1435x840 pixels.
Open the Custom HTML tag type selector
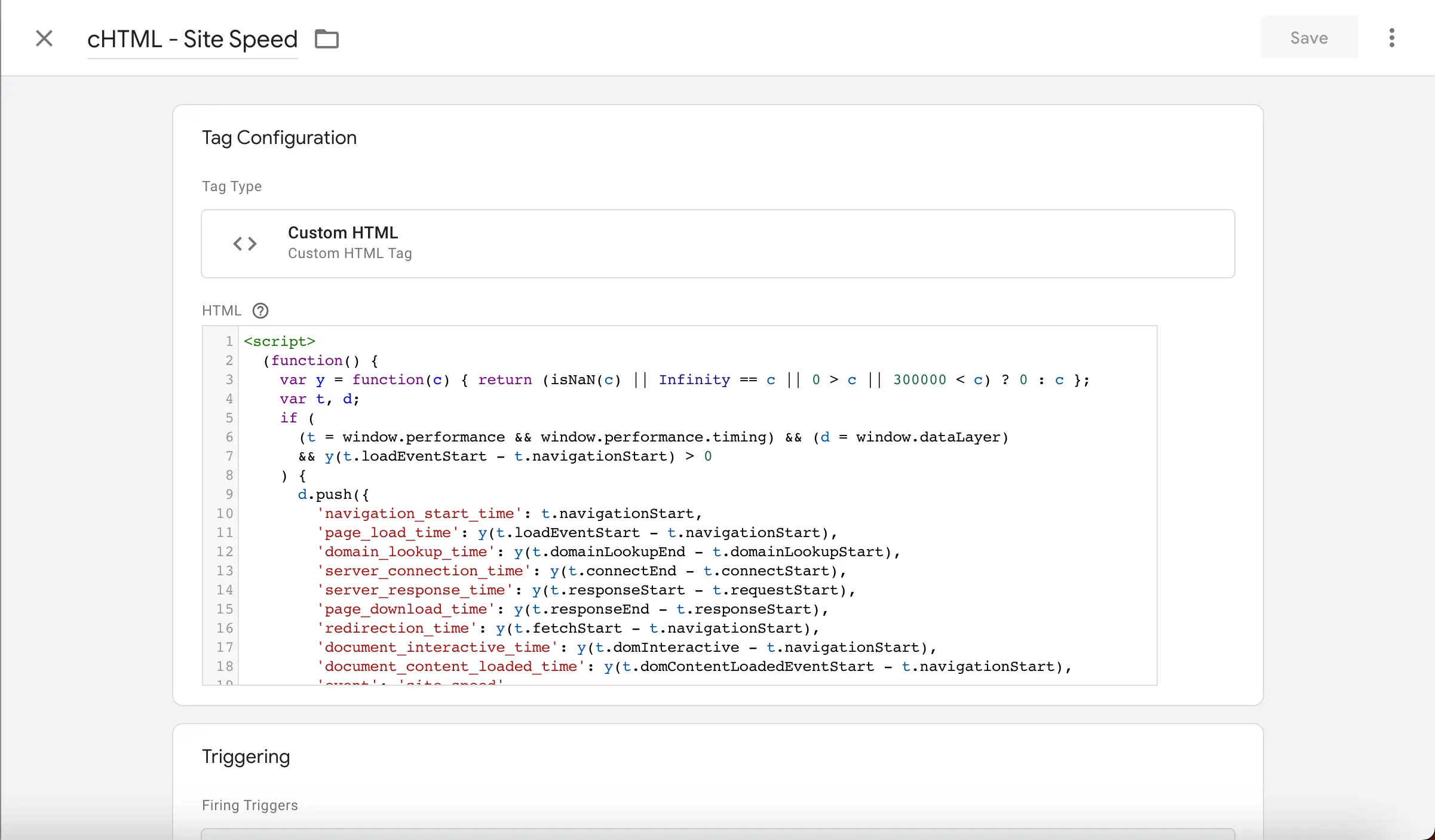tap(718, 244)
